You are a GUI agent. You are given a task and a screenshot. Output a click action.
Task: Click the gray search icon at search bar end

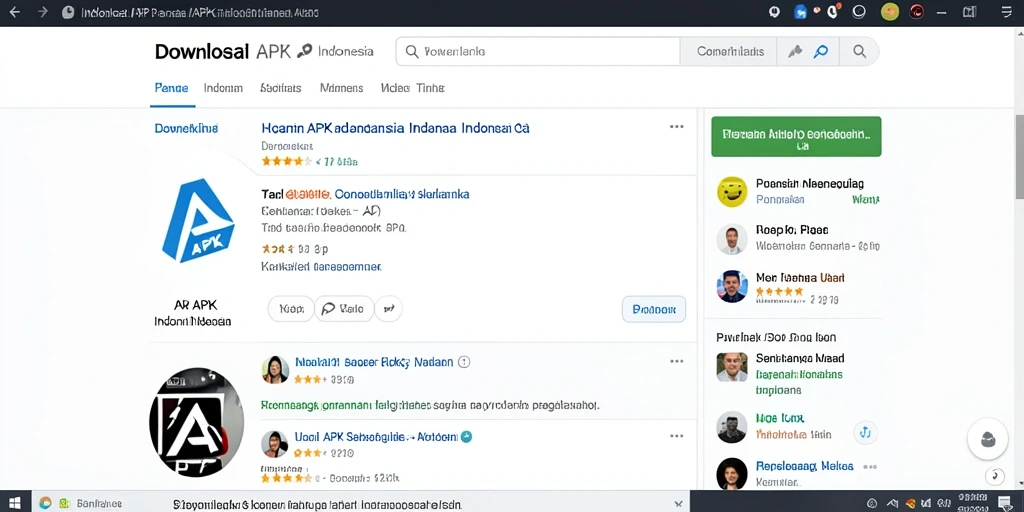tap(859, 51)
